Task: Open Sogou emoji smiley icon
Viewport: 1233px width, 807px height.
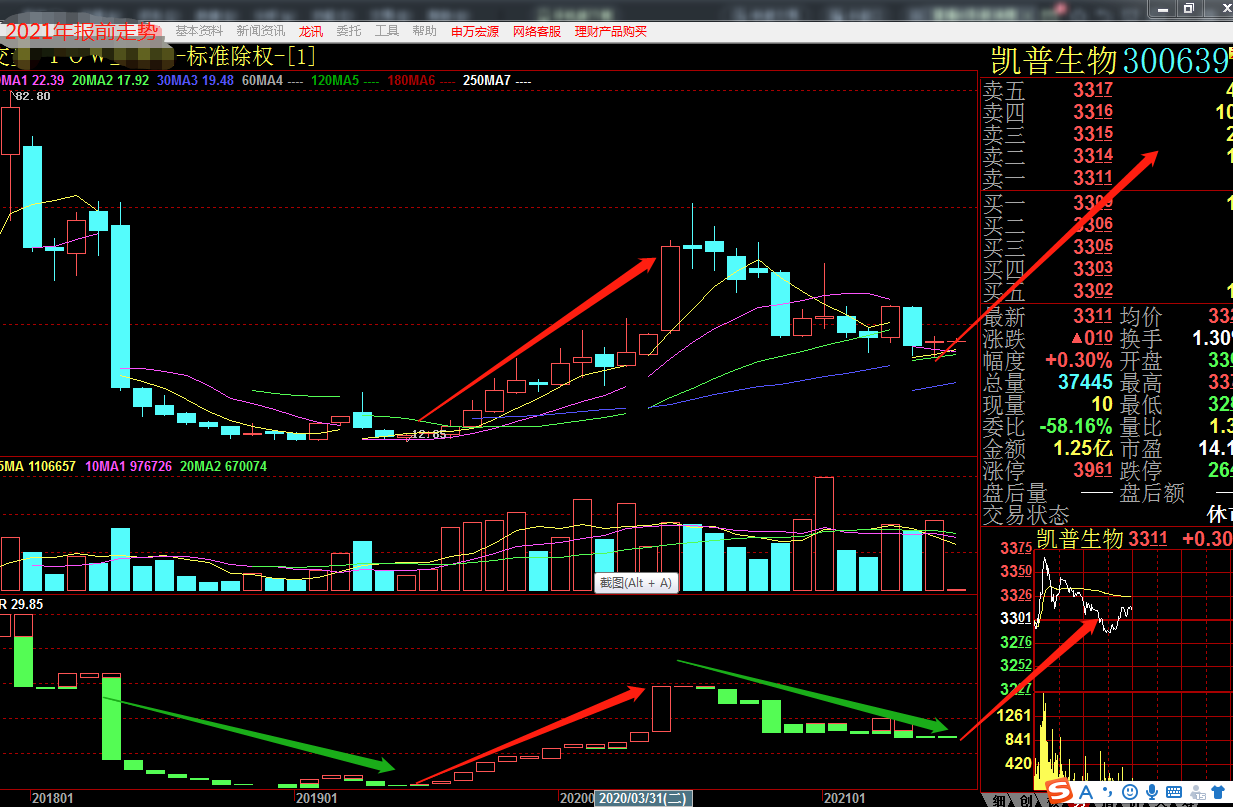Action: [1129, 793]
